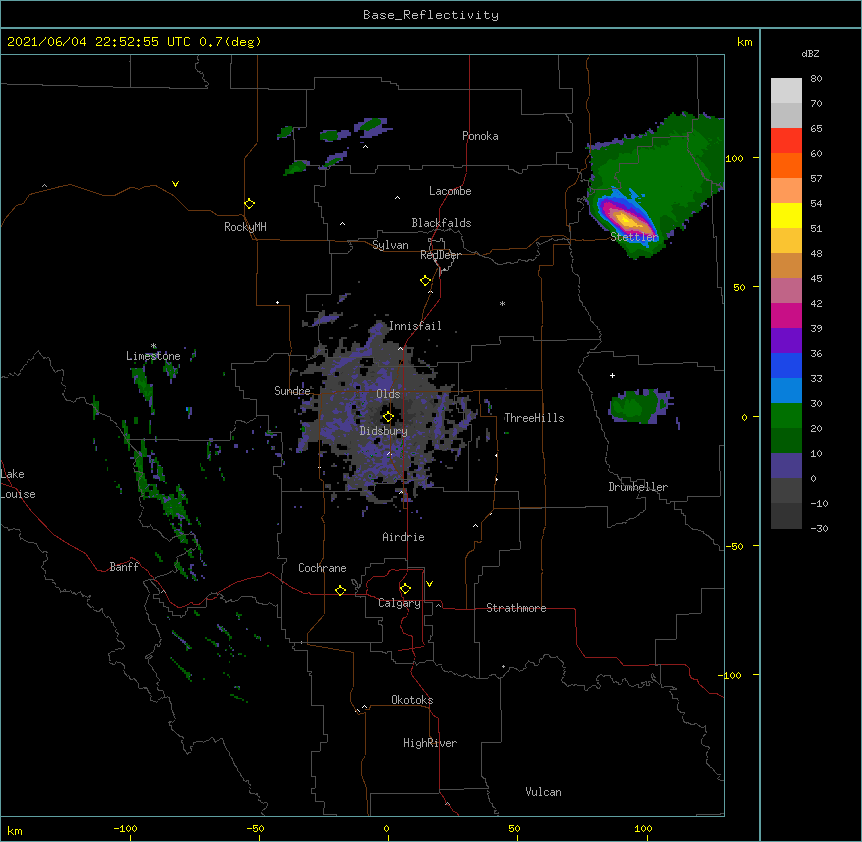Click the Lacombe city label
Image resolution: width=862 pixels, height=842 pixels.
(450, 191)
